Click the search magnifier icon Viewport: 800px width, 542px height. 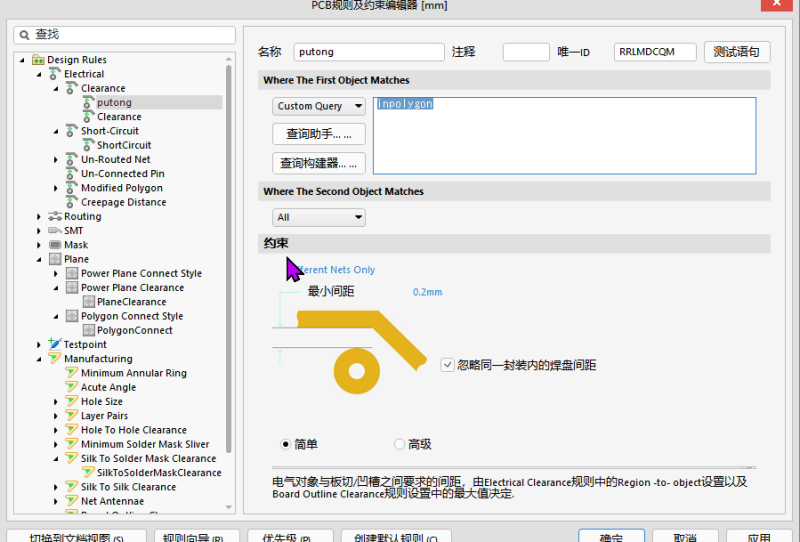(x=25, y=34)
